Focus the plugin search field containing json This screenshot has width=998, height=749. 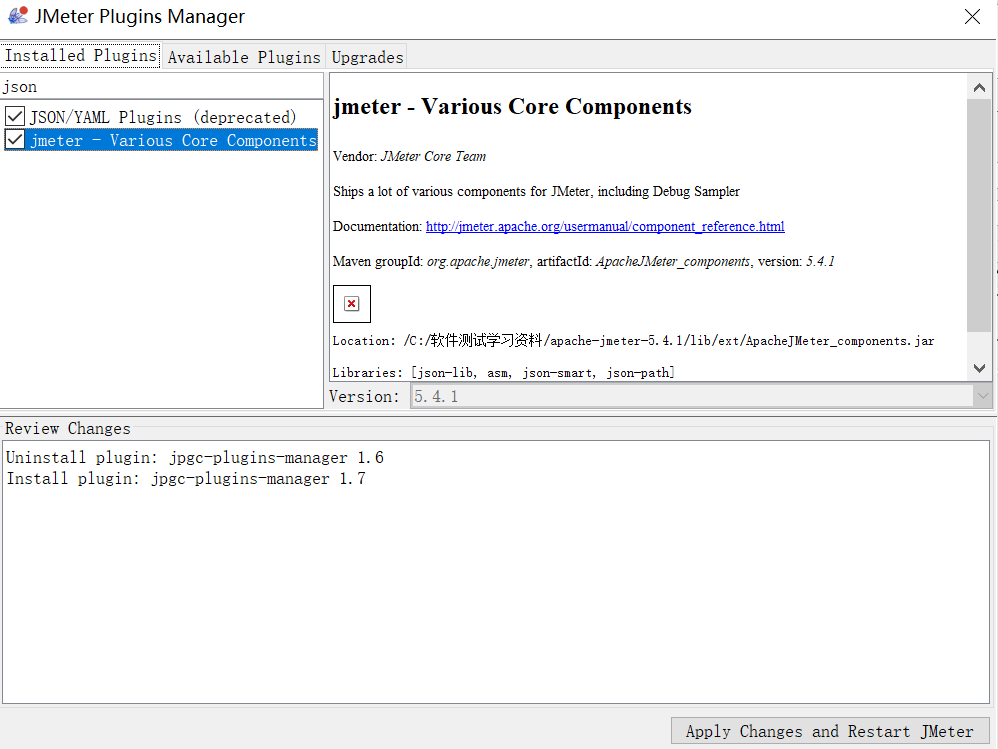click(161, 87)
